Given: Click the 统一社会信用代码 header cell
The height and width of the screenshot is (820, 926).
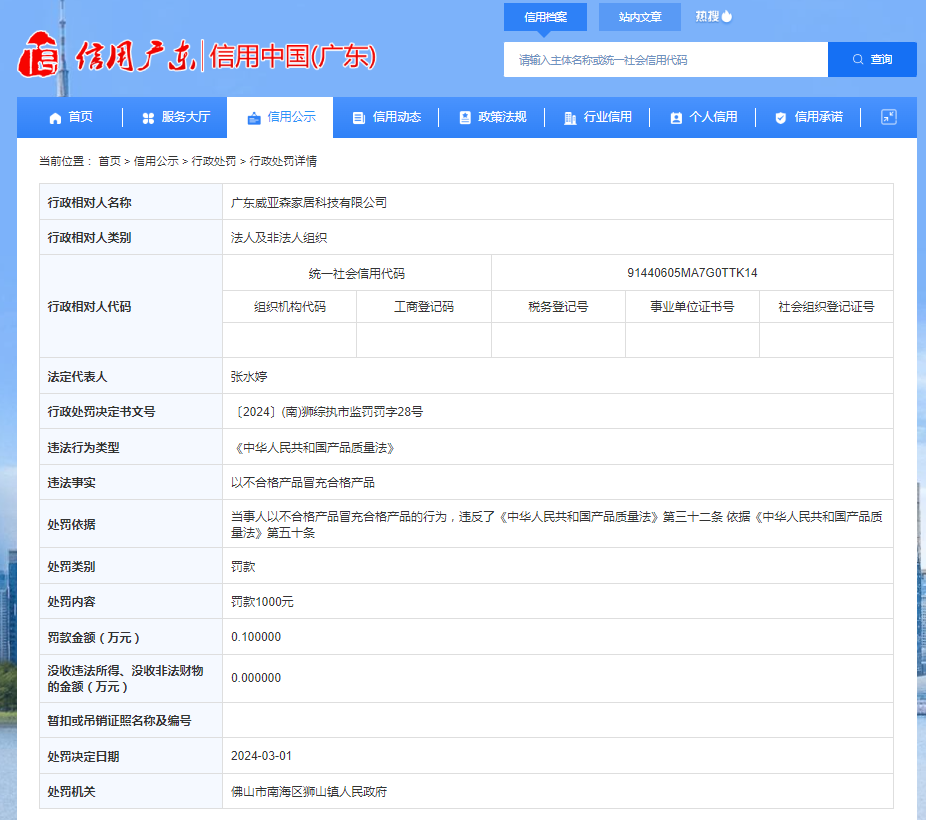Looking at the screenshot, I should [x=357, y=273].
